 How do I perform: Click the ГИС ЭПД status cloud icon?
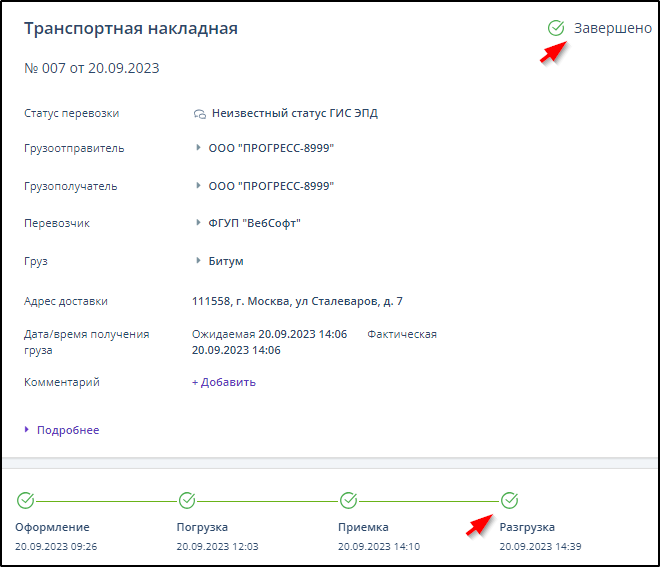click(x=199, y=114)
